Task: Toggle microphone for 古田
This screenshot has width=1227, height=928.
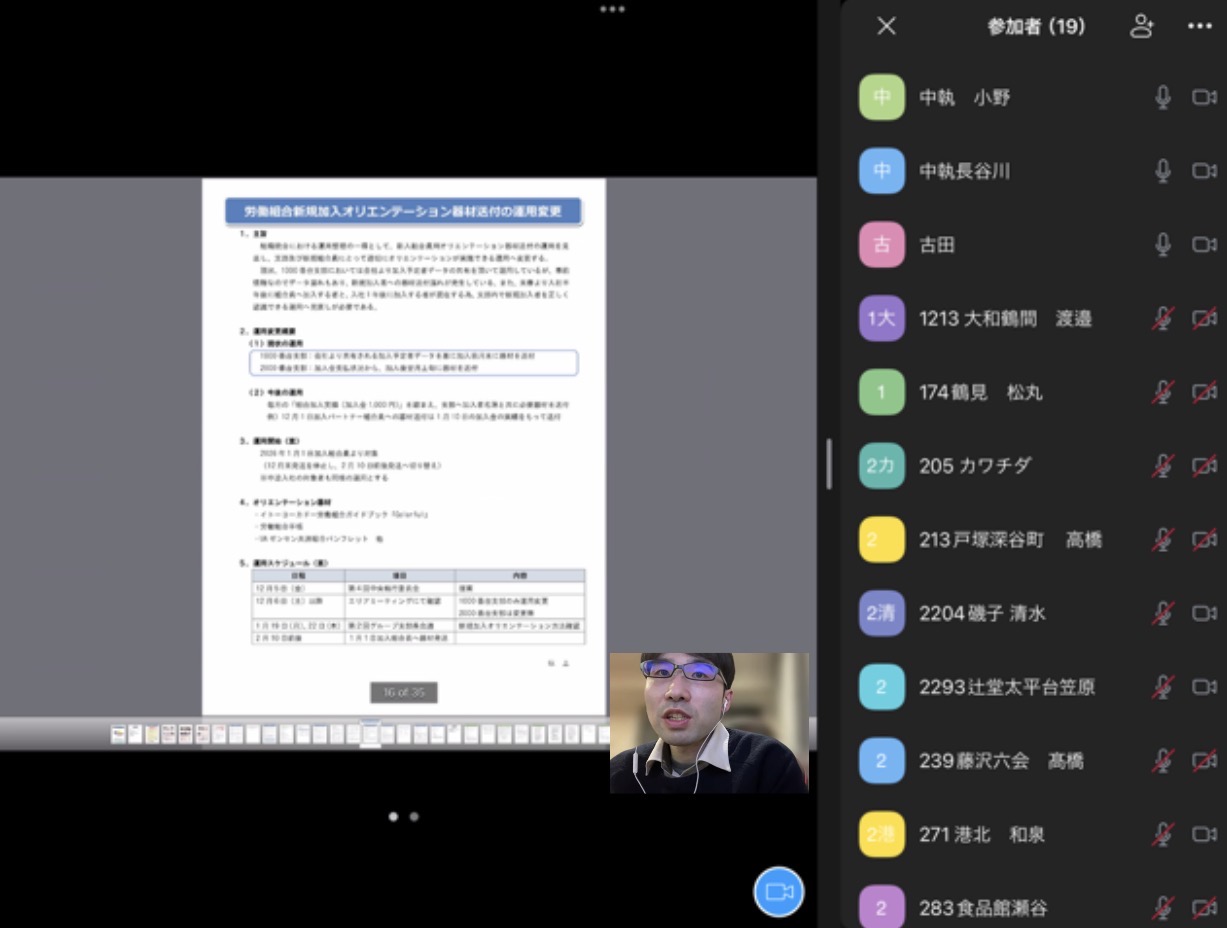Action: pos(1162,245)
